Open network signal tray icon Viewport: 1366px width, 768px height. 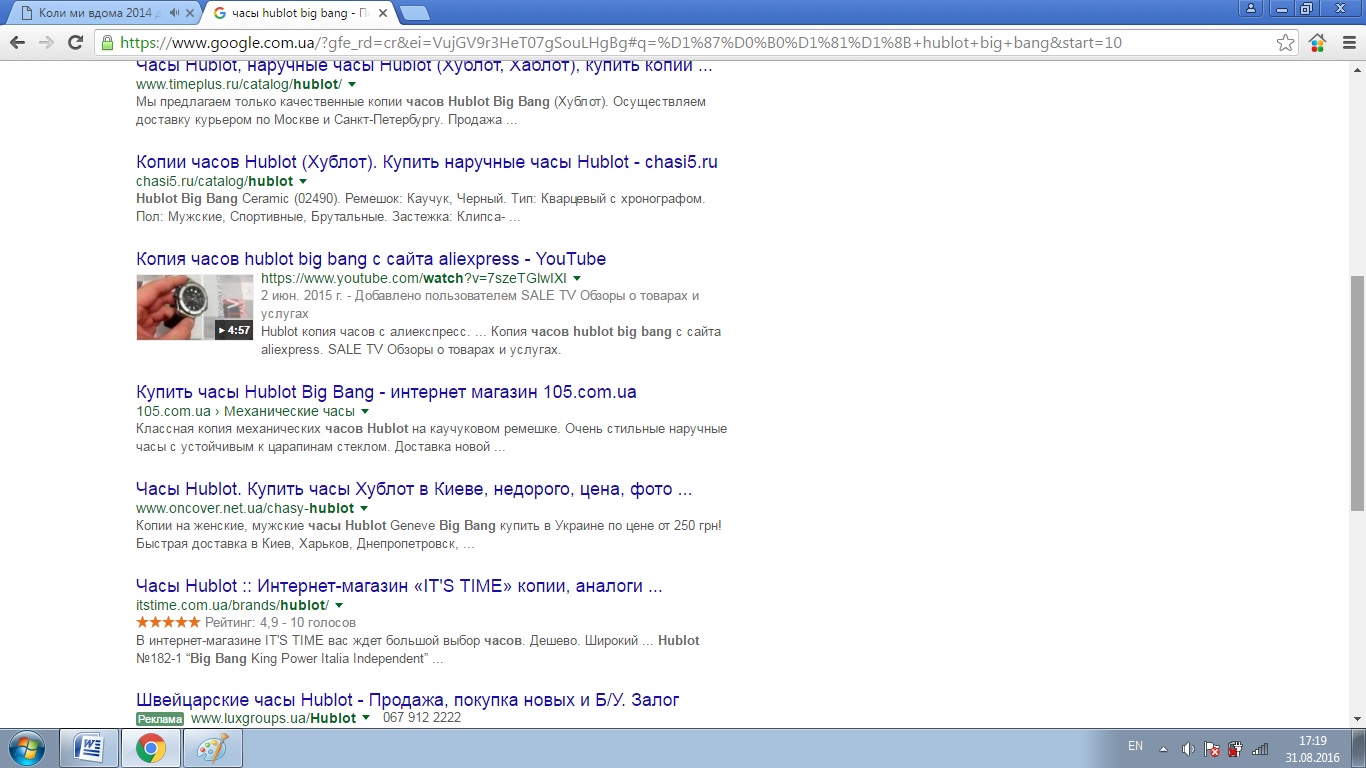(x=1260, y=749)
